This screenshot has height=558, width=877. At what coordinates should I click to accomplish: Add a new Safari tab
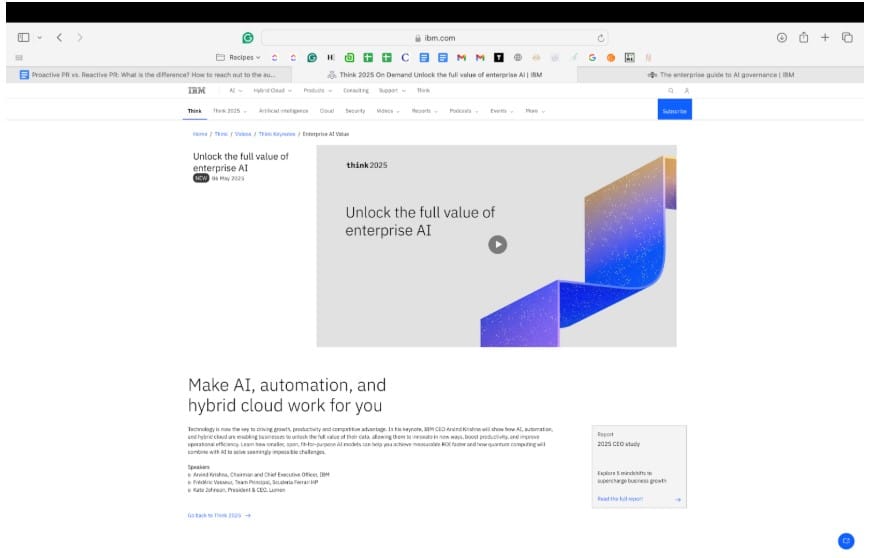click(825, 37)
